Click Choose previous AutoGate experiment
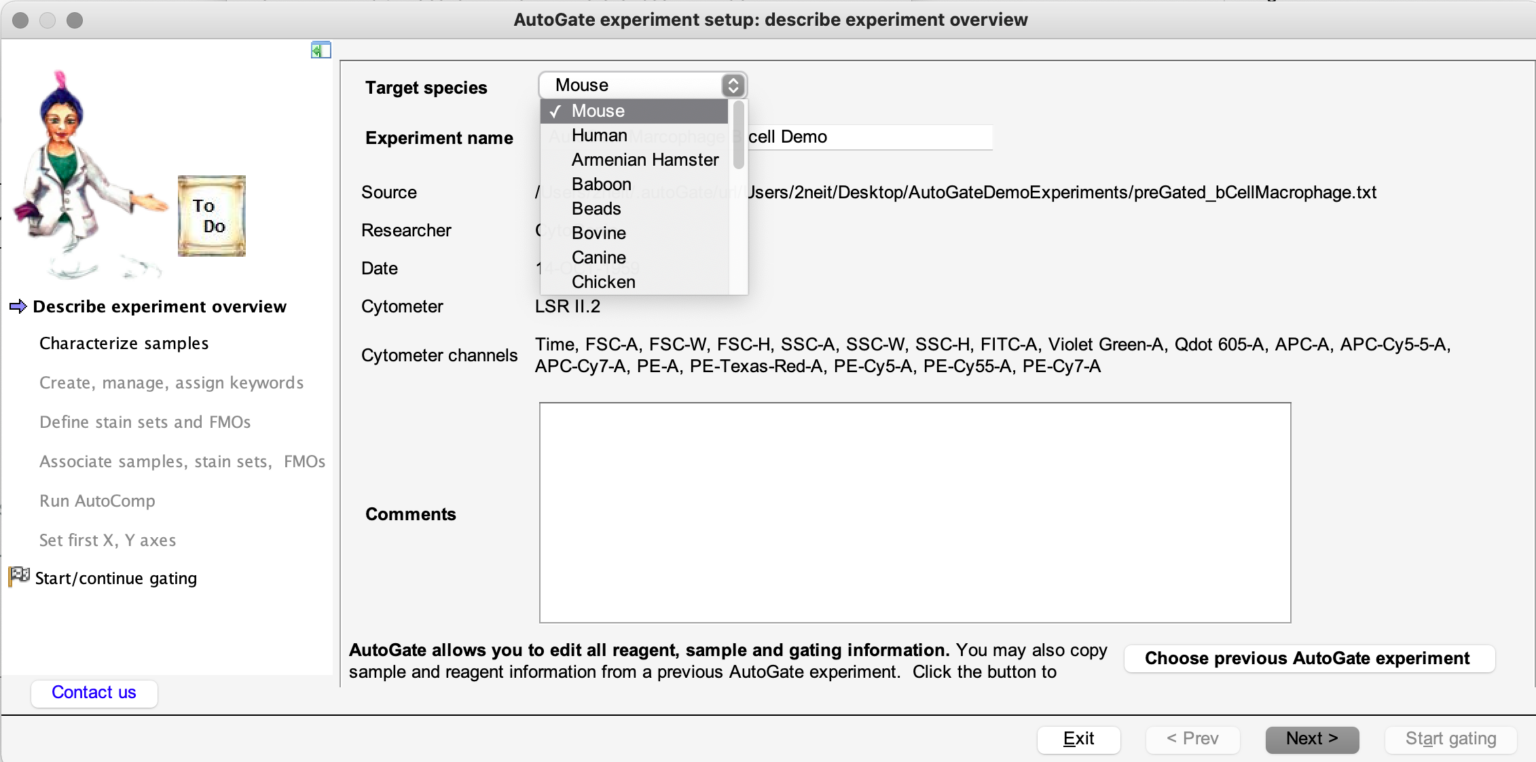The width and height of the screenshot is (1536, 762). pos(1309,658)
